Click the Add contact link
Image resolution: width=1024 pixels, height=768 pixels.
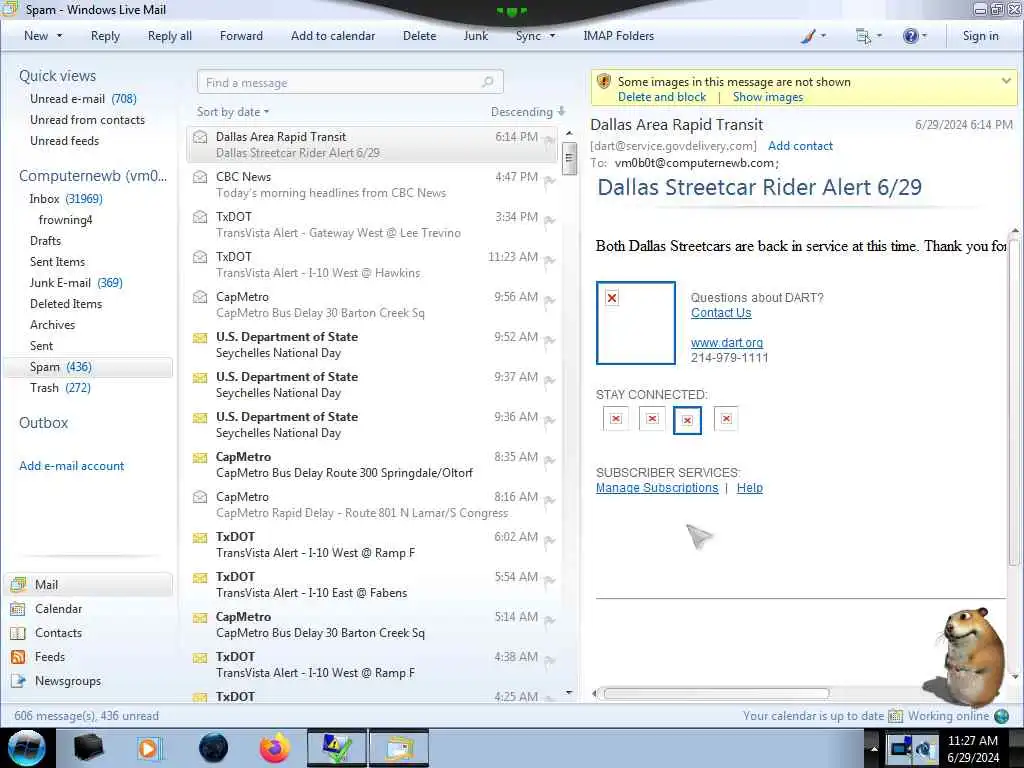point(800,146)
